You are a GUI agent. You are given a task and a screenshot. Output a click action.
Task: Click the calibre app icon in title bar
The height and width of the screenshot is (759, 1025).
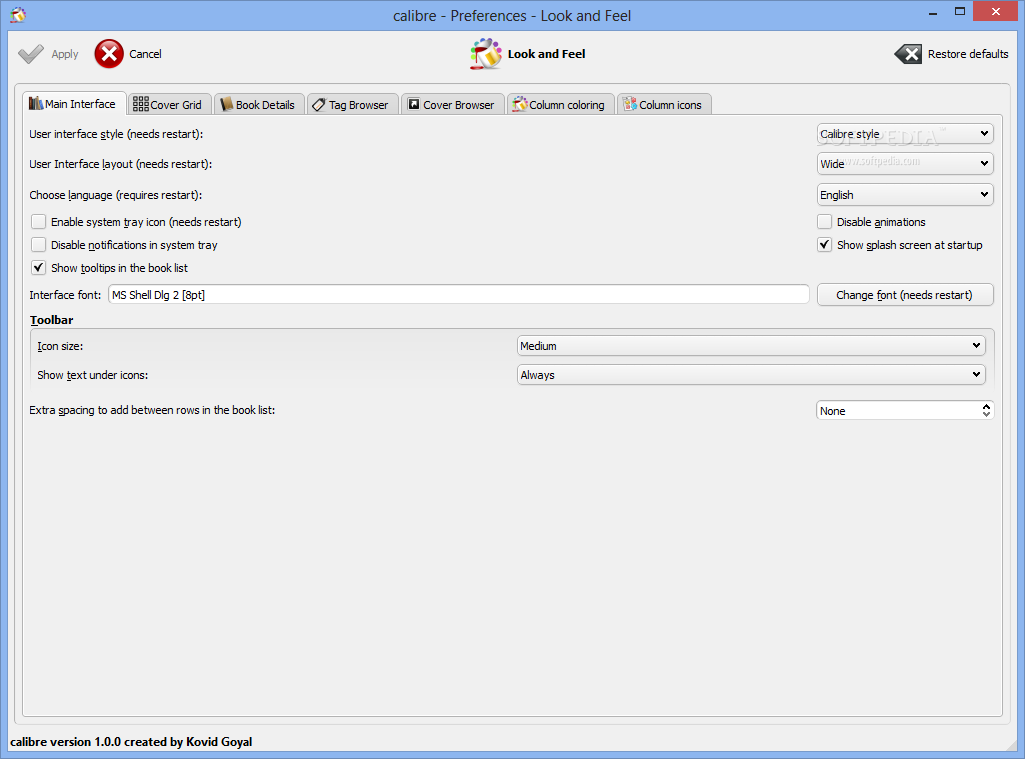point(18,14)
